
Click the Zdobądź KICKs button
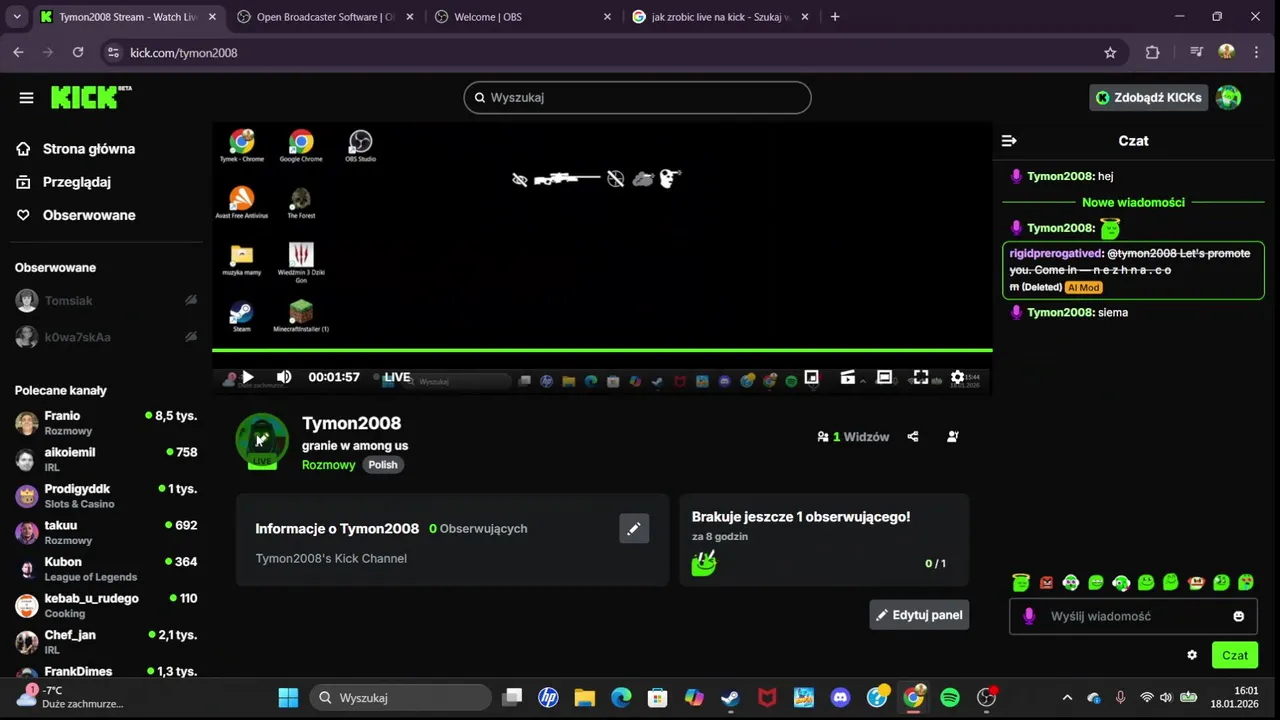[1149, 97]
